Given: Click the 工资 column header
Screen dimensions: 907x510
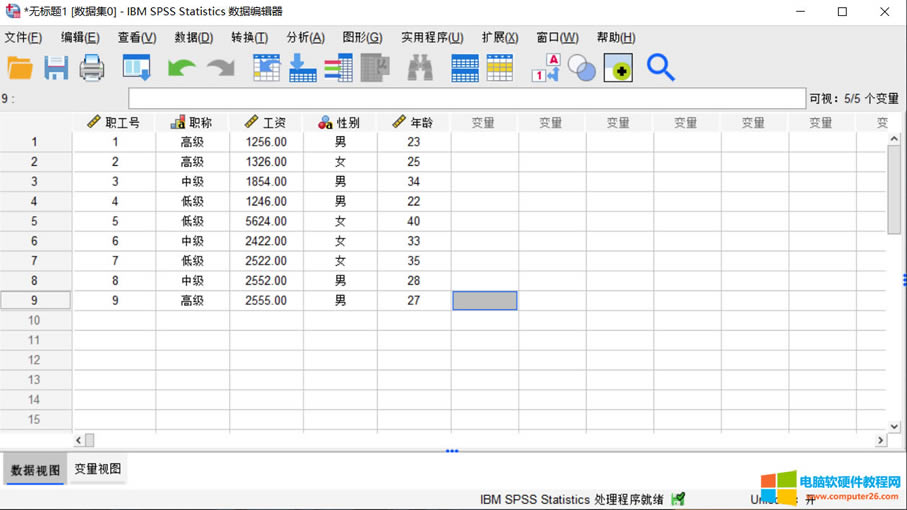Looking at the screenshot, I should (x=266, y=122).
